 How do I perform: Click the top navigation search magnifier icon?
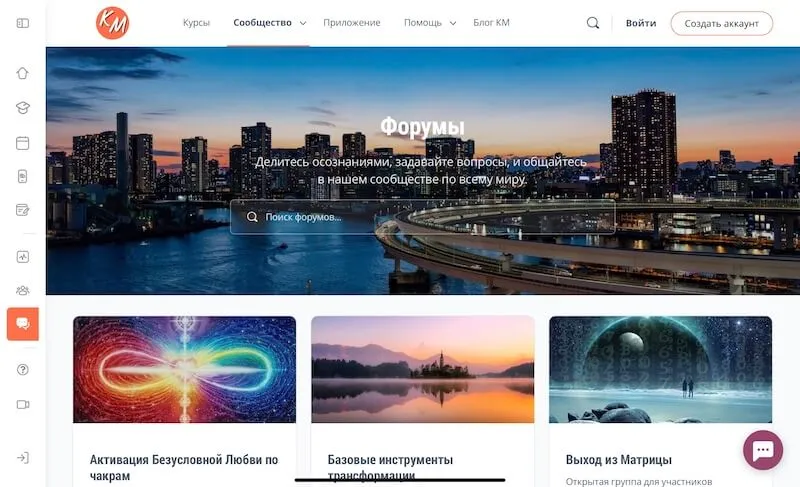593,23
